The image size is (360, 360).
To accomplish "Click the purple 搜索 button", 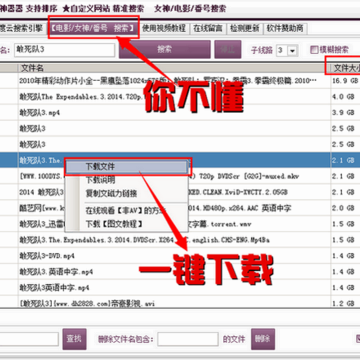I will pyautogui.click(x=165, y=50).
